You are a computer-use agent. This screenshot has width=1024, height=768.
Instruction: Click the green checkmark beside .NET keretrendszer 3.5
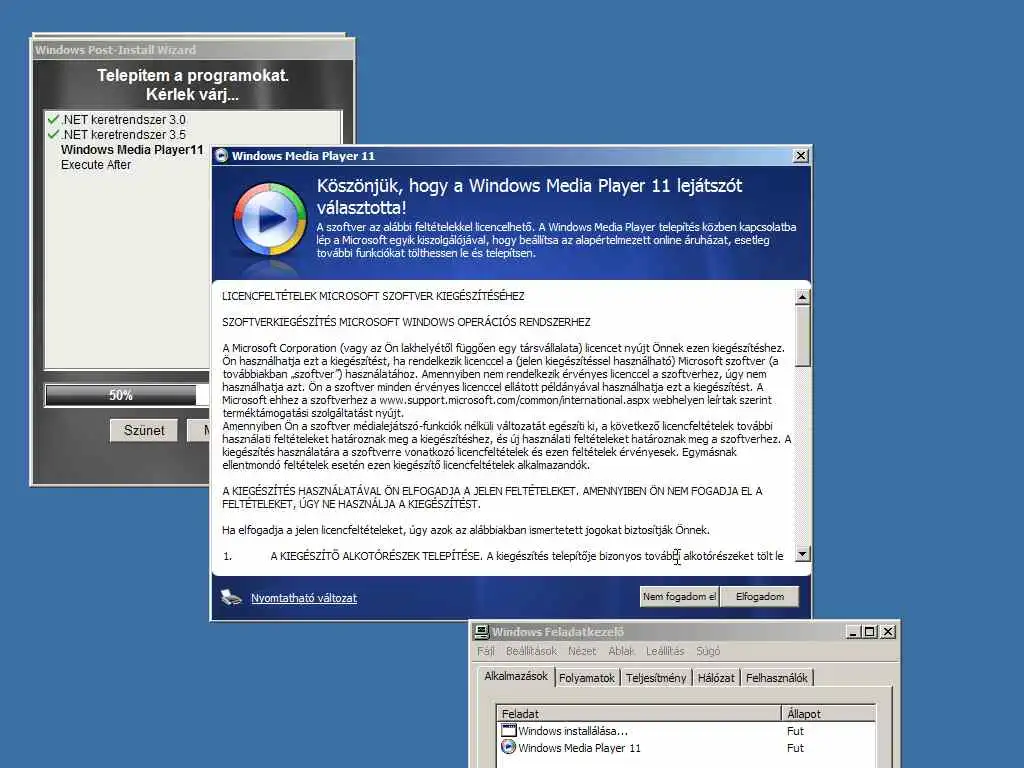pos(54,134)
